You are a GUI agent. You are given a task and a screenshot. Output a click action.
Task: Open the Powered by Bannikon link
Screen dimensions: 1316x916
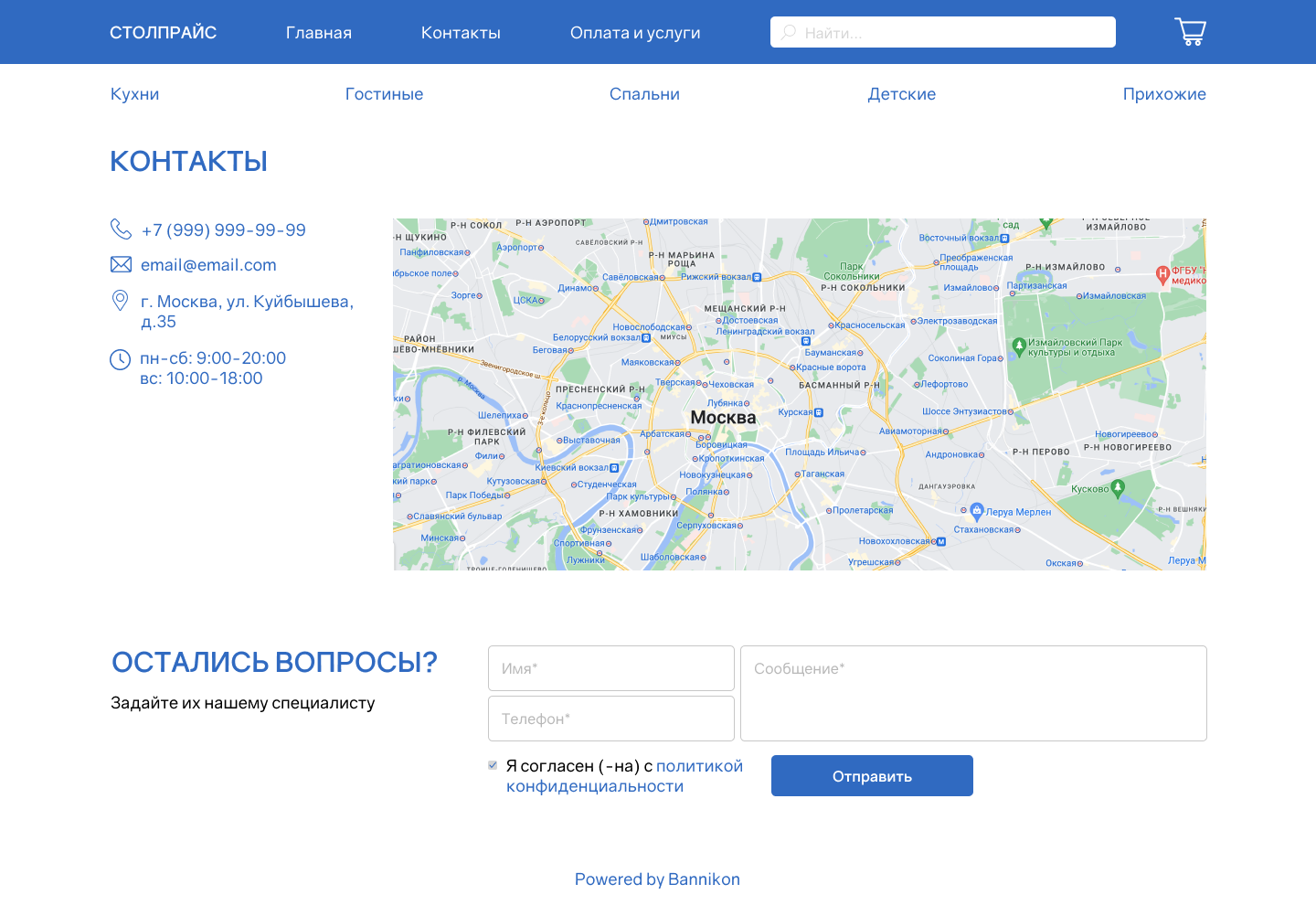657,879
